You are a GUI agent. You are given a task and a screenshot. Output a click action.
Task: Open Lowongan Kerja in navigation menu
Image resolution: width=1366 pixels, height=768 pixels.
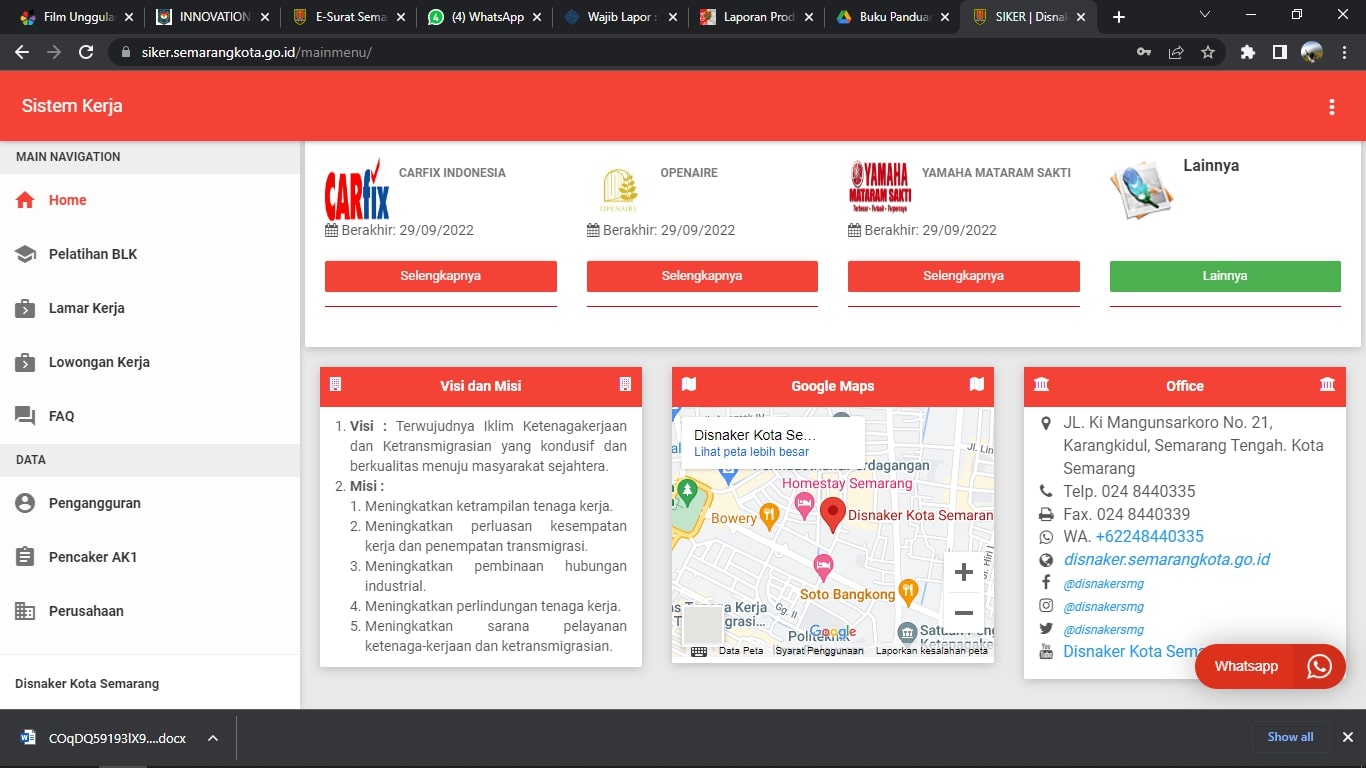99,362
